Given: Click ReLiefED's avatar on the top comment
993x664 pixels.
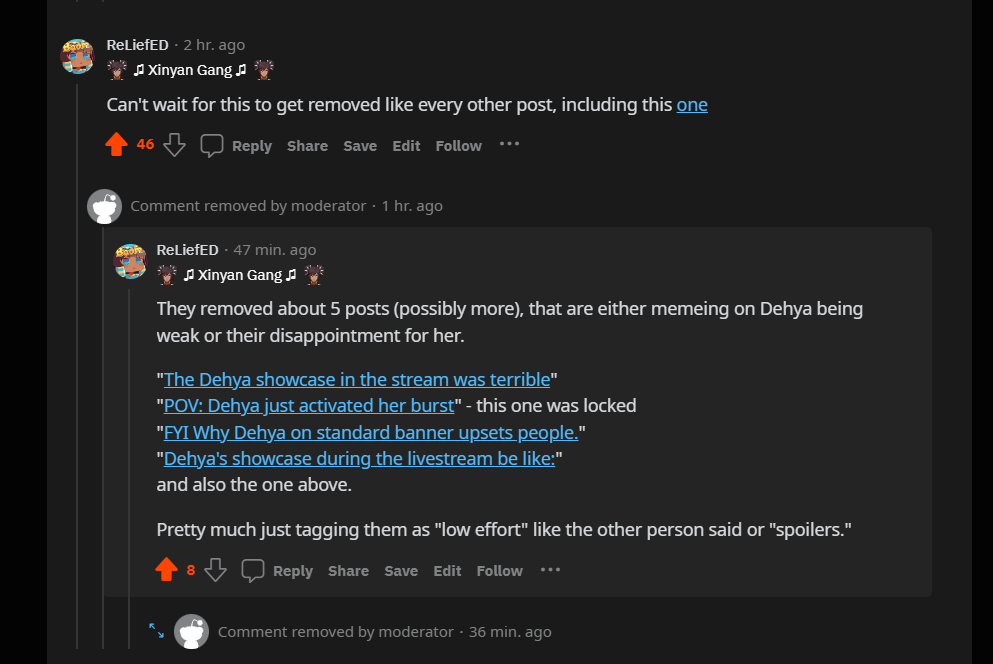Looking at the screenshot, I should [x=78, y=56].
